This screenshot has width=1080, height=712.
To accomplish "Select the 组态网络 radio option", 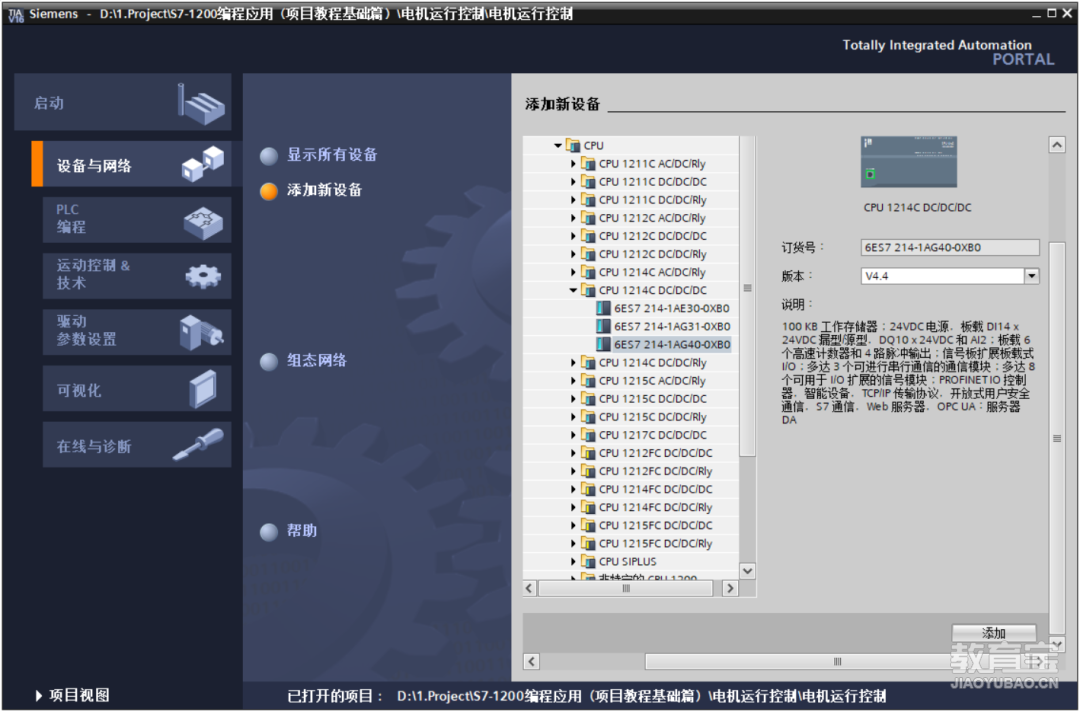I will pos(269,361).
